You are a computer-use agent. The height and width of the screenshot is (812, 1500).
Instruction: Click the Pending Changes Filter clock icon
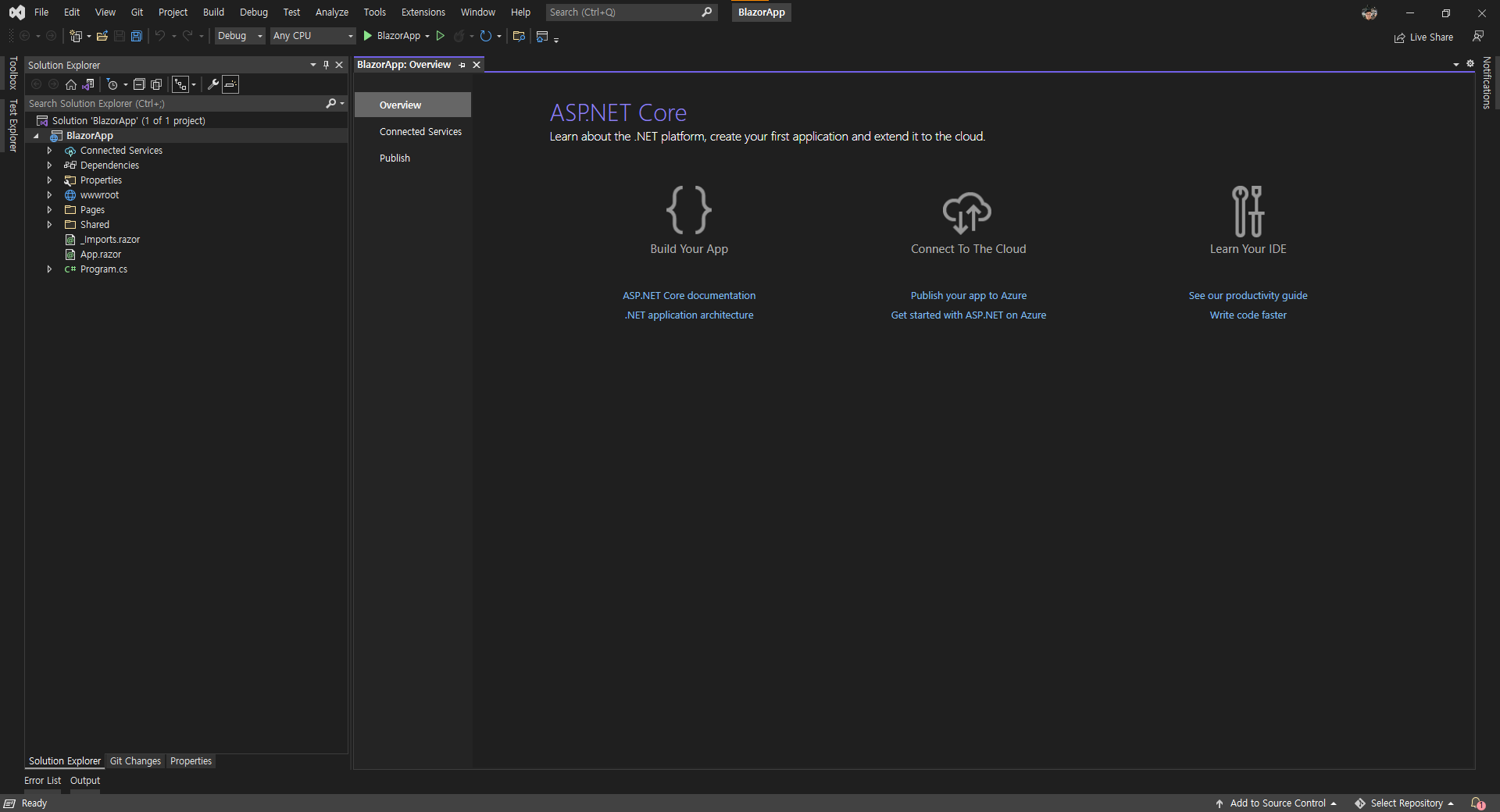click(112, 84)
